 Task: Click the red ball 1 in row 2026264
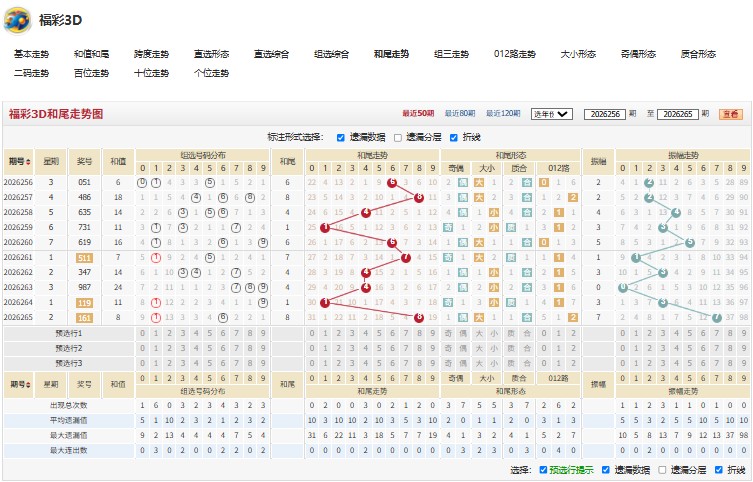[325, 302]
